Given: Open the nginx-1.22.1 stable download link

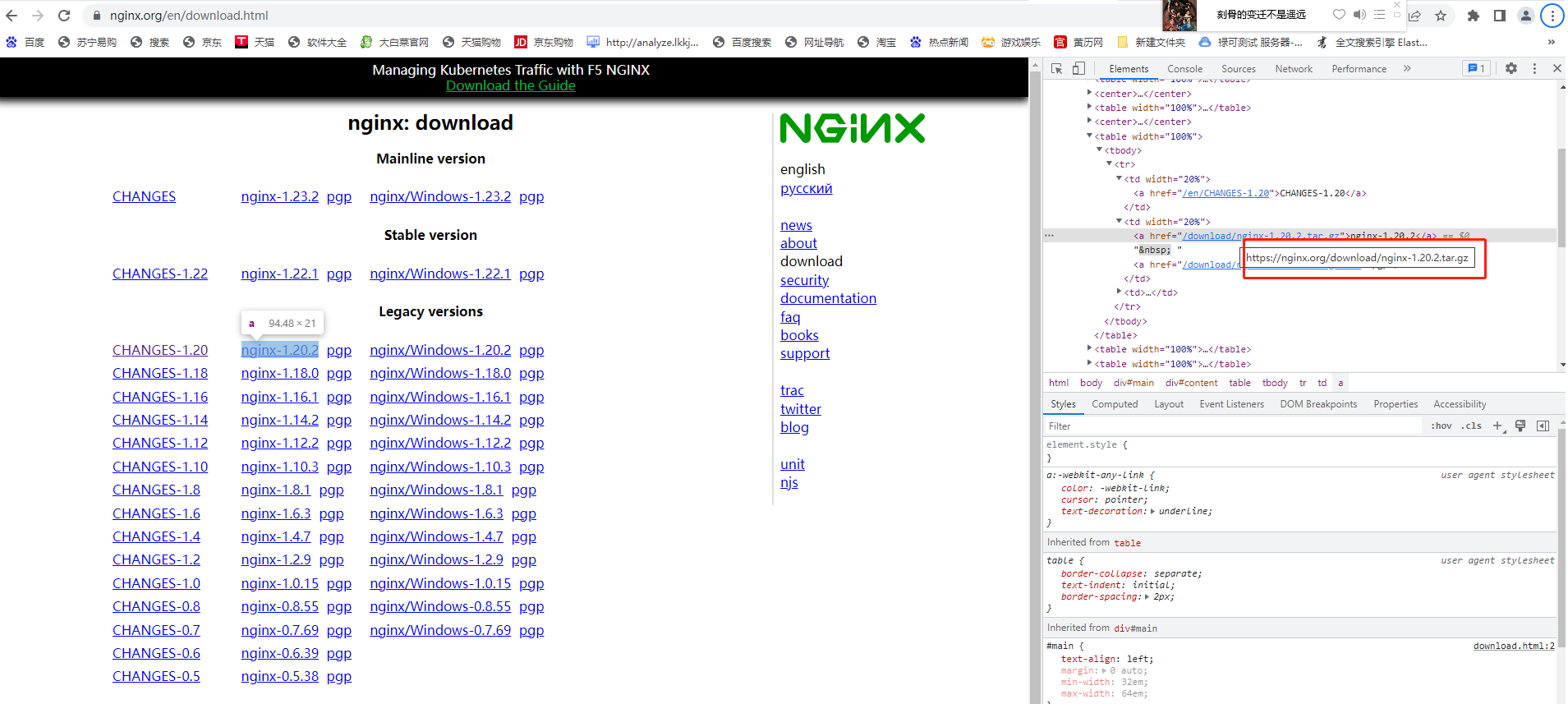Looking at the screenshot, I should click(279, 274).
